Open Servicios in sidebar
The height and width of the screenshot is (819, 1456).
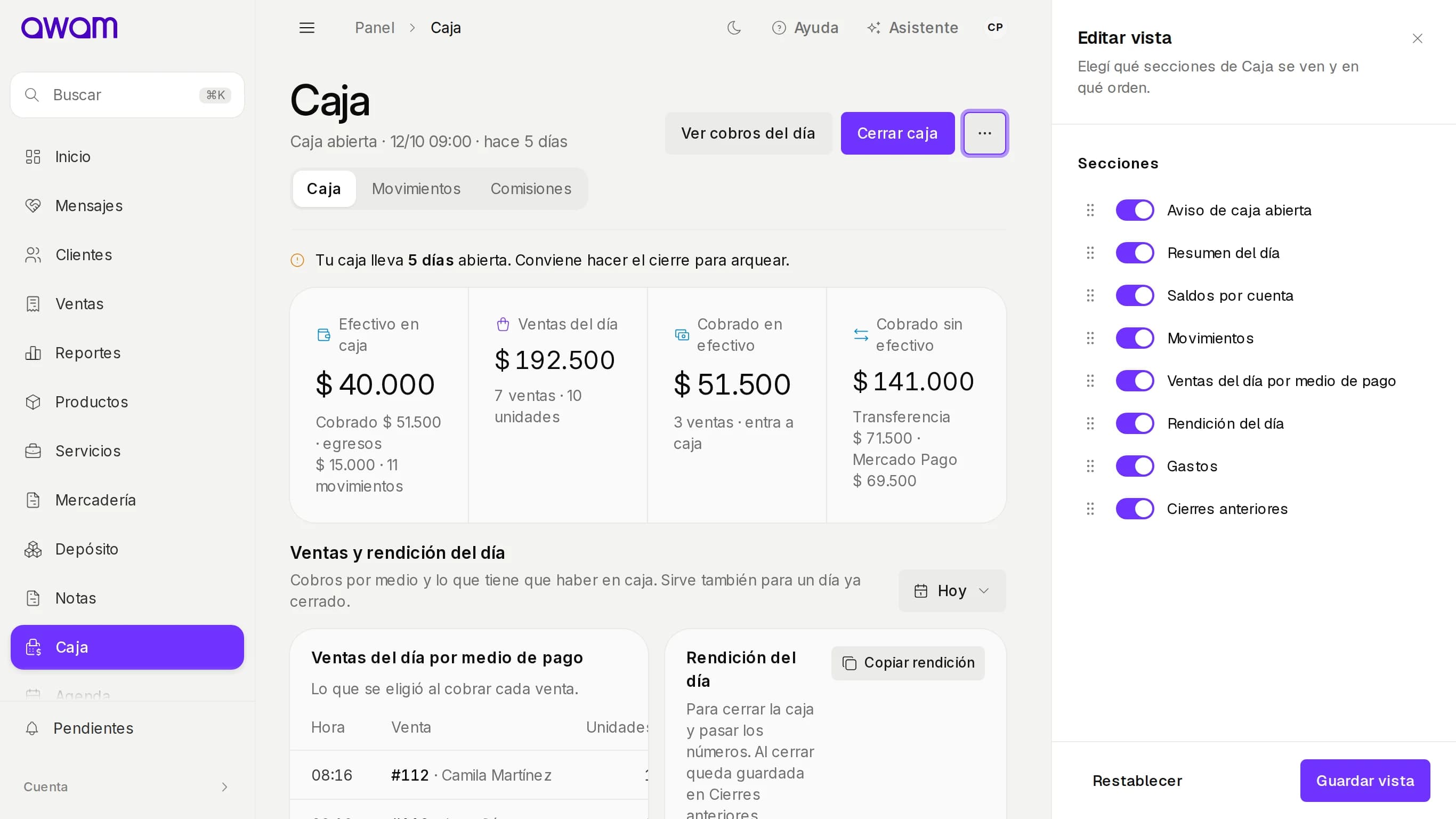127,451
